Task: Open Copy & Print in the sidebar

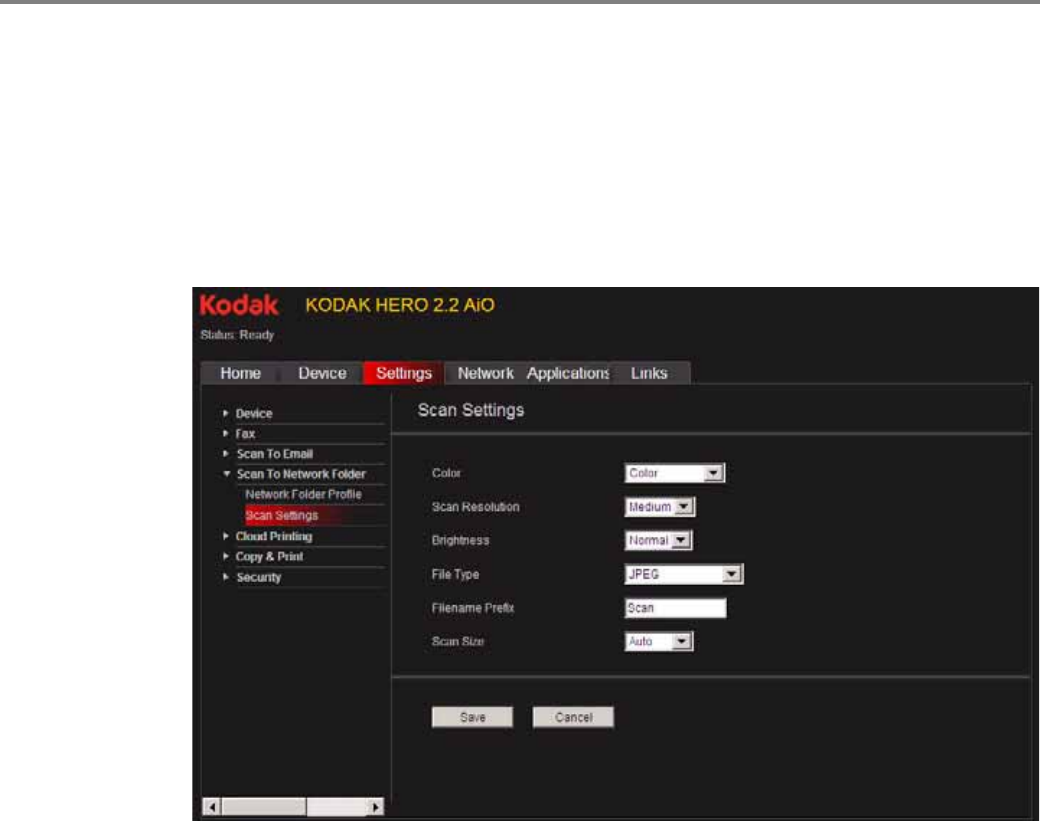Action: [269, 556]
